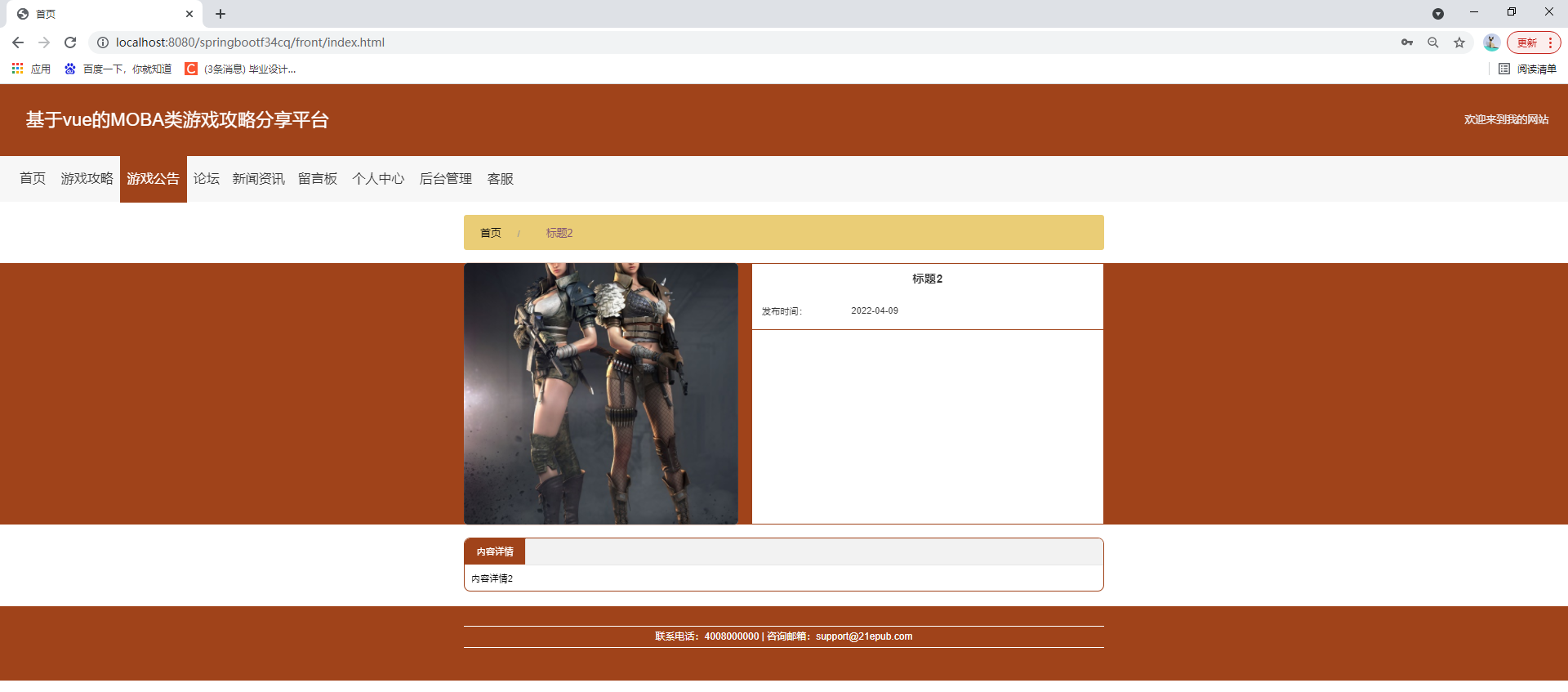Open the Chrome profile avatar

pos(1491,42)
